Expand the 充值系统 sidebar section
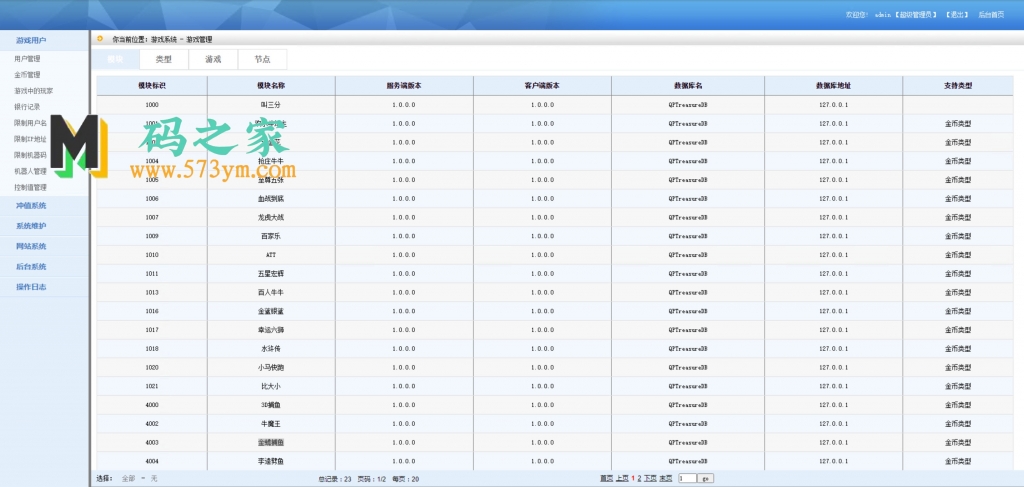 (31, 205)
